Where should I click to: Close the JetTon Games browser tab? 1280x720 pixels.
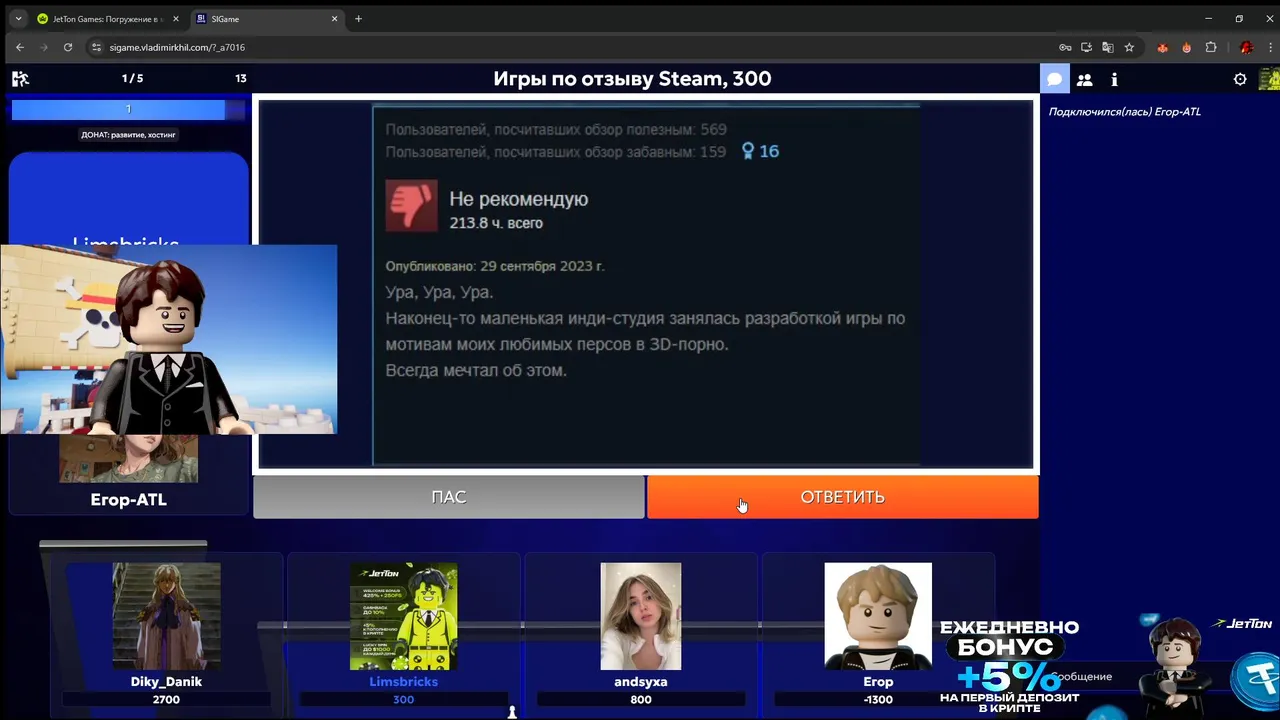click(x=175, y=19)
